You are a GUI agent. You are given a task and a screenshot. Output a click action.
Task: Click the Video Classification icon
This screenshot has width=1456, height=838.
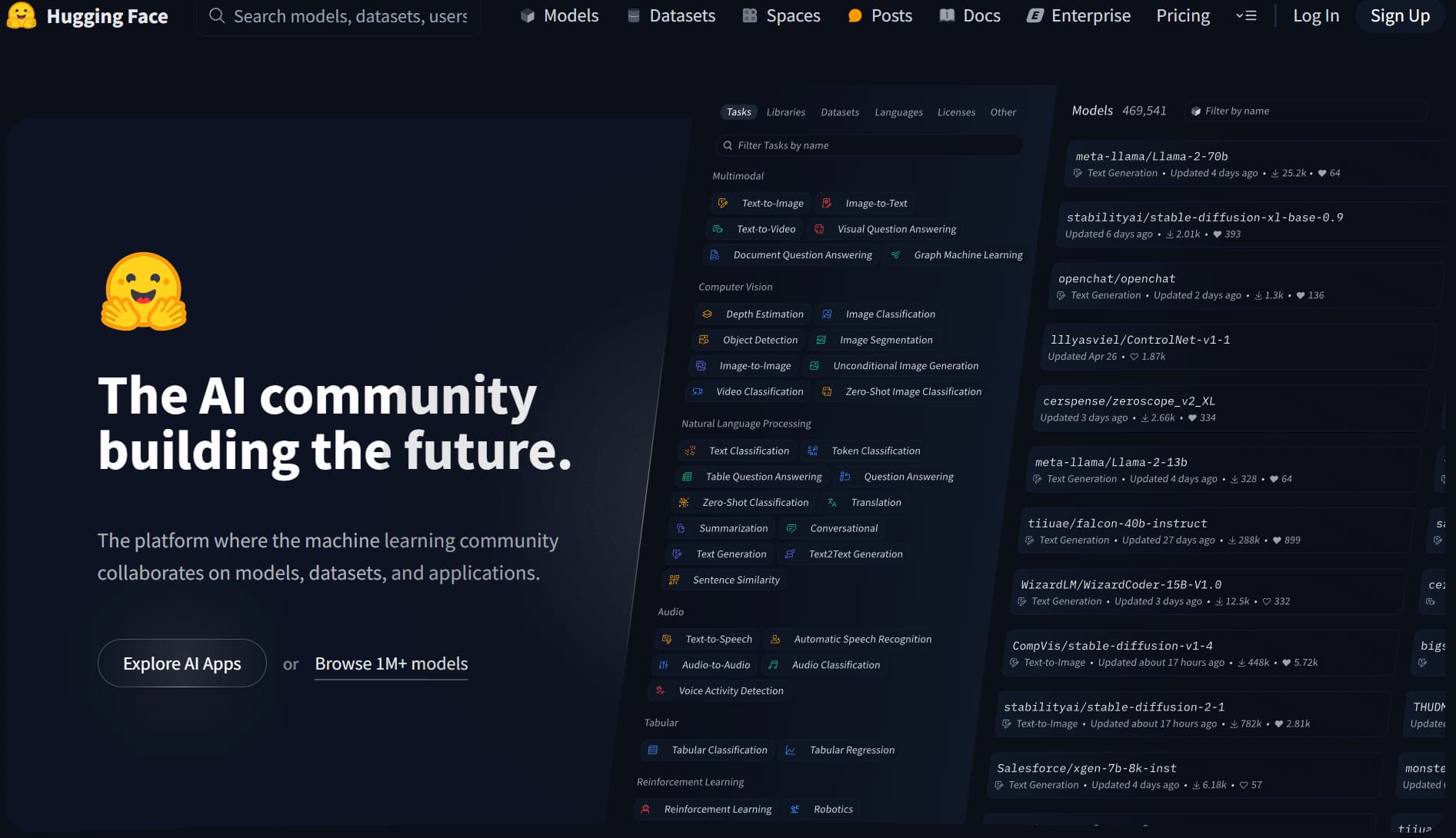click(698, 391)
